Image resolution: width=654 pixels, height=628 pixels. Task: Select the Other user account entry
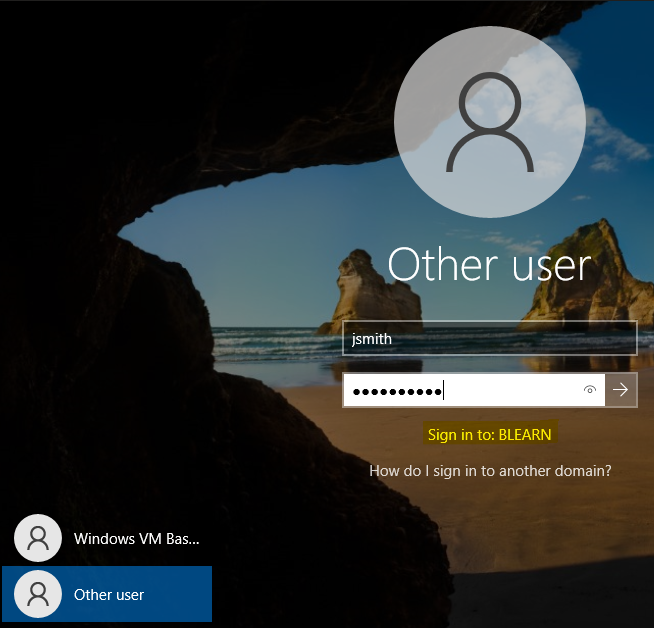coord(107,594)
